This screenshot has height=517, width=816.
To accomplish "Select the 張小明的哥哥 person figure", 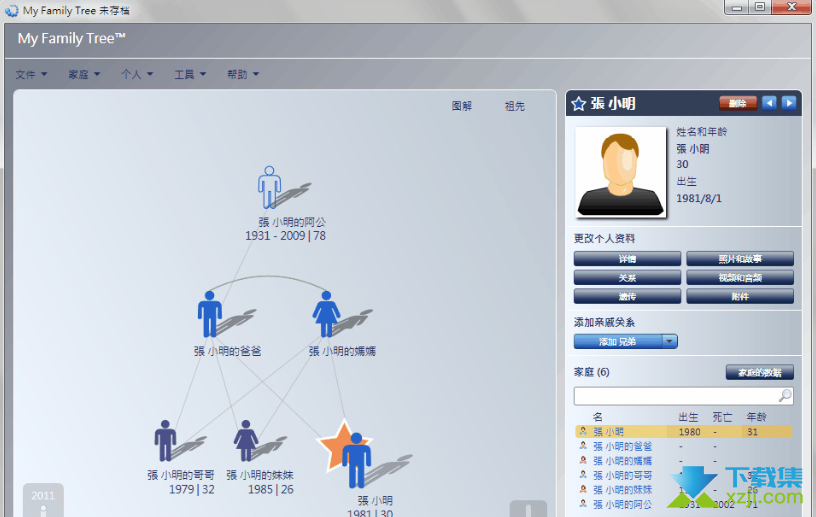I will coord(165,440).
